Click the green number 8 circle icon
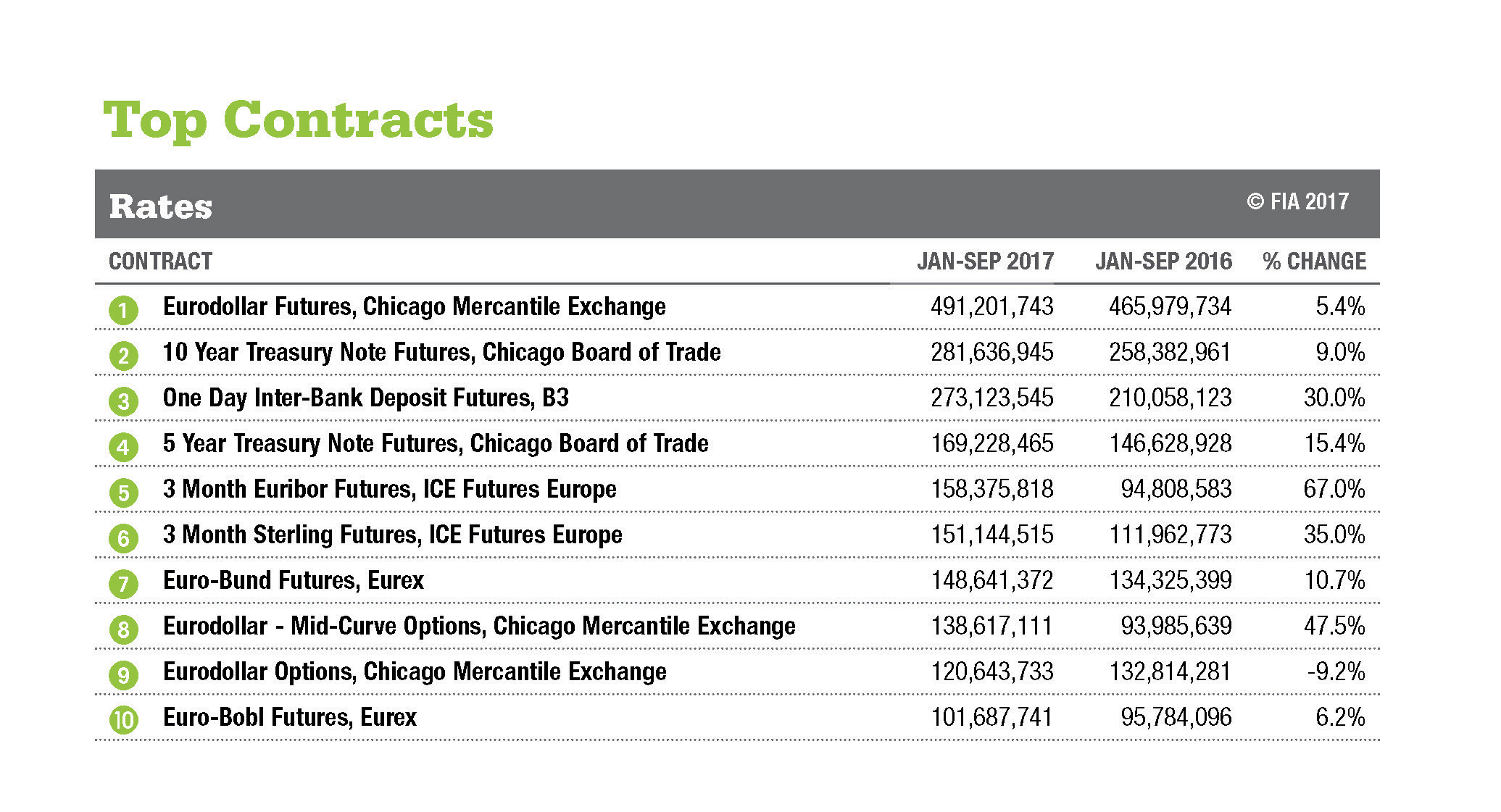Viewport: 1501px width, 812px height. tap(123, 630)
